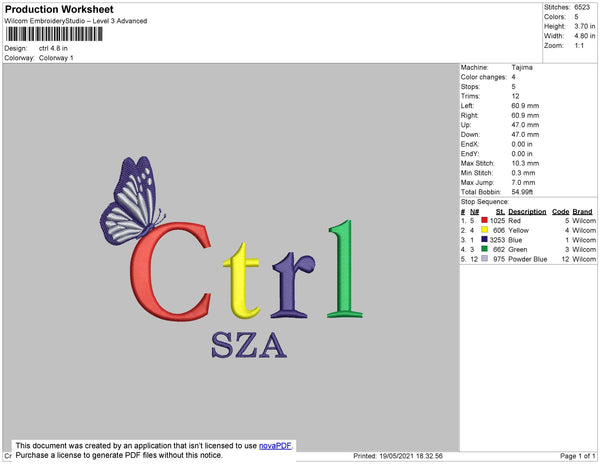Click the 'N#' column header
Image resolution: width=600 pixels, height=464 pixels.
coord(474,212)
